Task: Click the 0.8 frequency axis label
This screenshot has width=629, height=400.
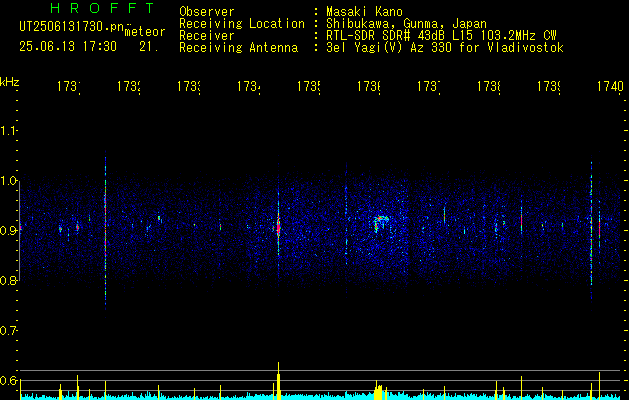Action: coord(8,280)
